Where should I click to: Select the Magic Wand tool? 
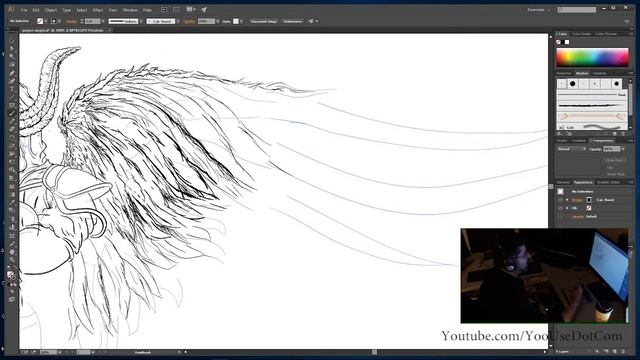click(12, 57)
